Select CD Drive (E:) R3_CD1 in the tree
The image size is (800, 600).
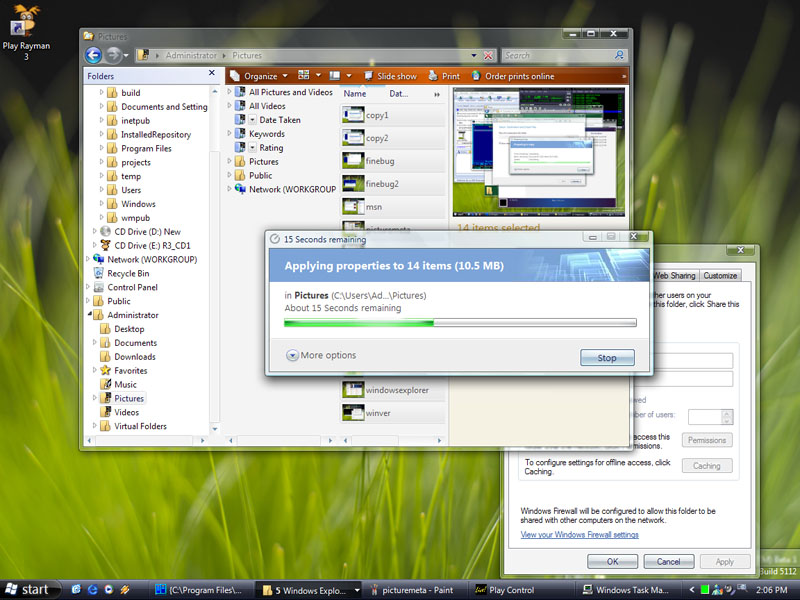coord(146,245)
